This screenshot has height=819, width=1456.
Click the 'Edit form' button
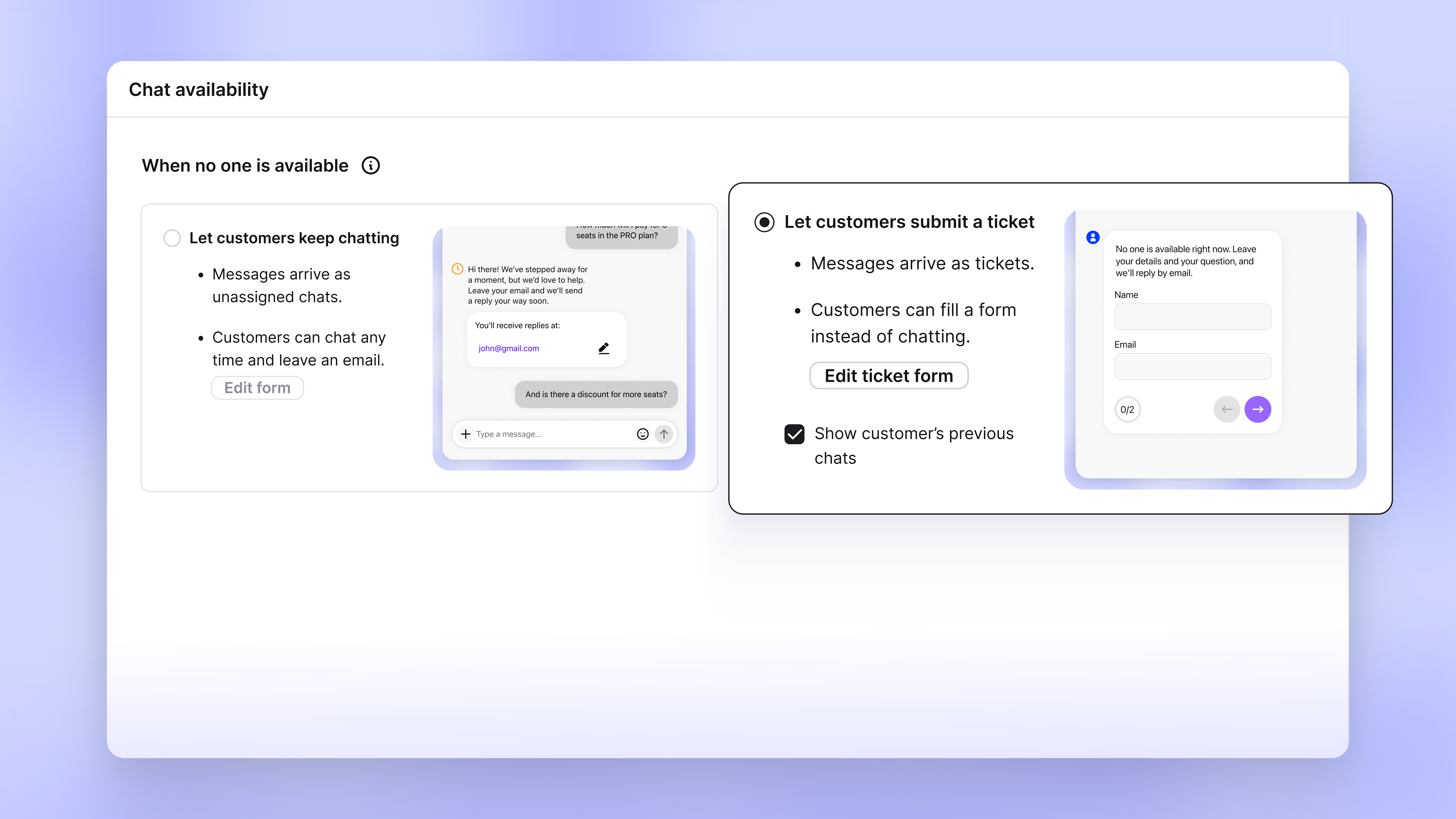click(257, 388)
